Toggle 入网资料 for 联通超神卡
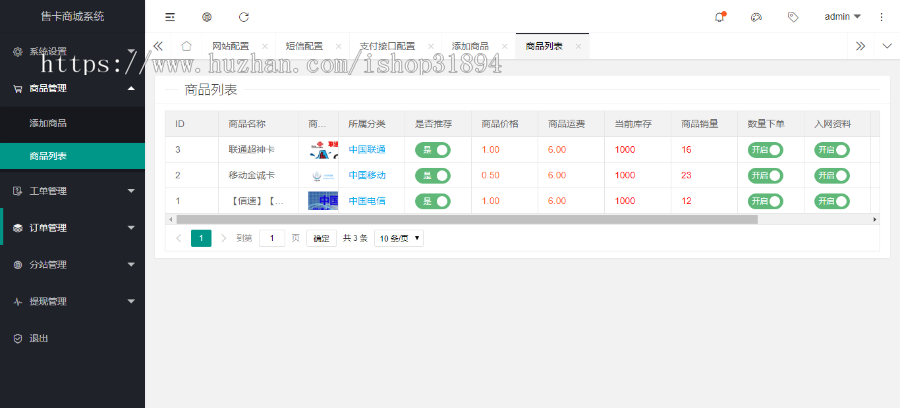Image resolution: width=900 pixels, height=408 pixels. pos(832,150)
